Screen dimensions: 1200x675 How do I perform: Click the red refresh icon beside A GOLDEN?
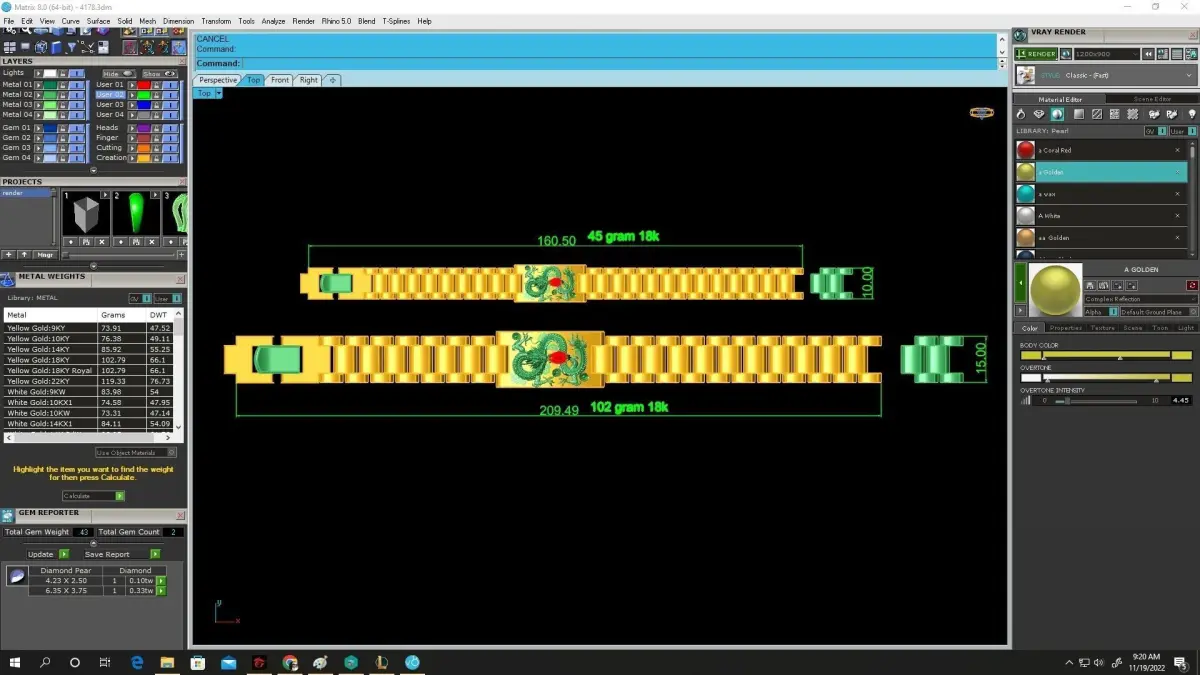pyautogui.click(x=1192, y=286)
